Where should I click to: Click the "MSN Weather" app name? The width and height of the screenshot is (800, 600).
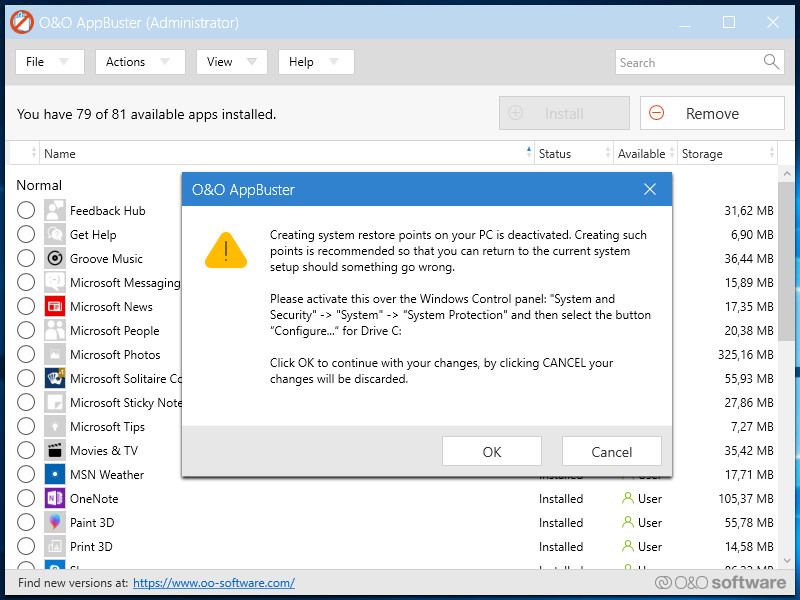(107, 474)
